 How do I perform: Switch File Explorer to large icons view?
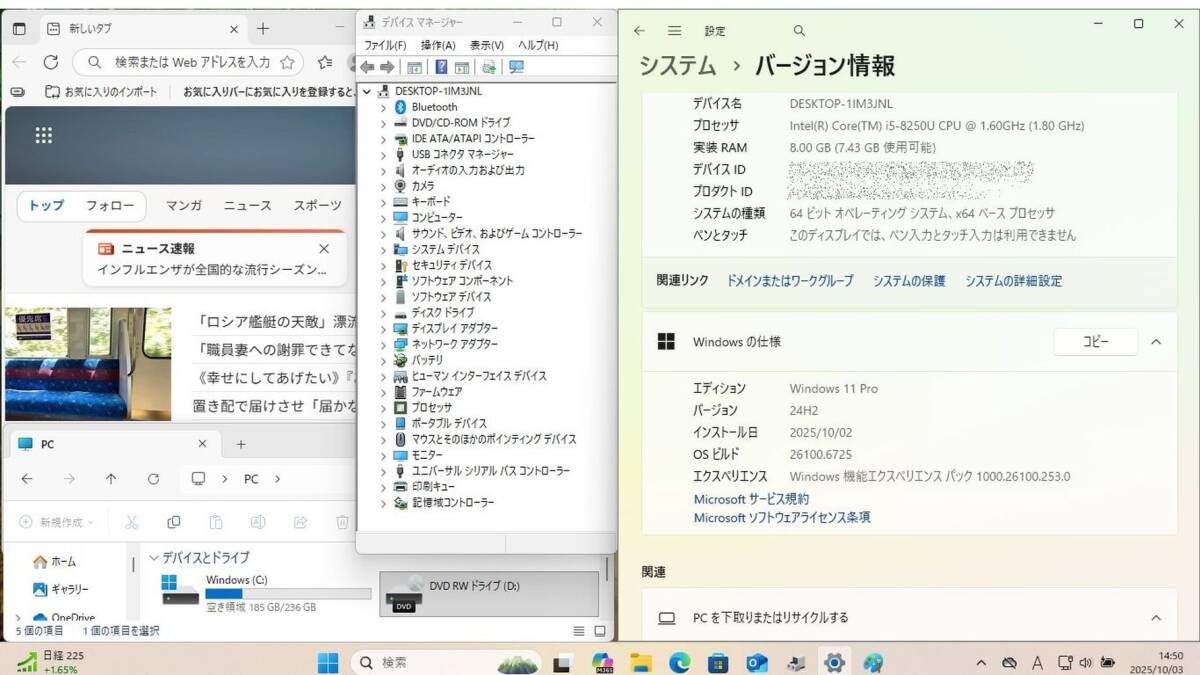(x=601, y=631)
